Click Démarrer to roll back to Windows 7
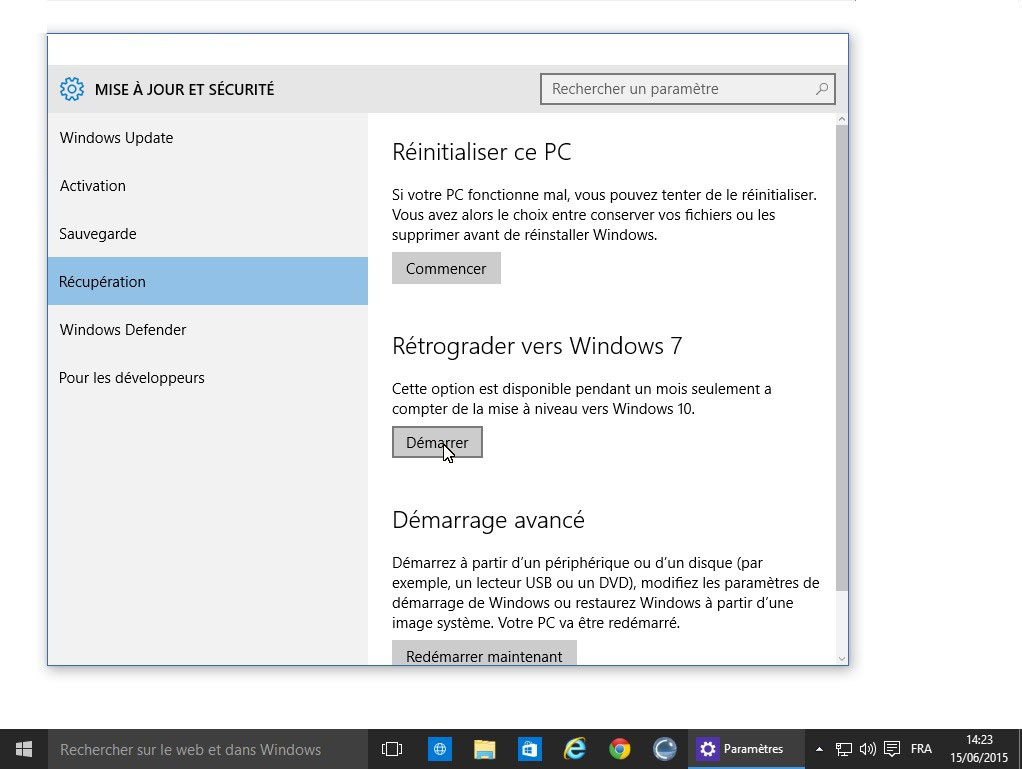 coord(437,443)
